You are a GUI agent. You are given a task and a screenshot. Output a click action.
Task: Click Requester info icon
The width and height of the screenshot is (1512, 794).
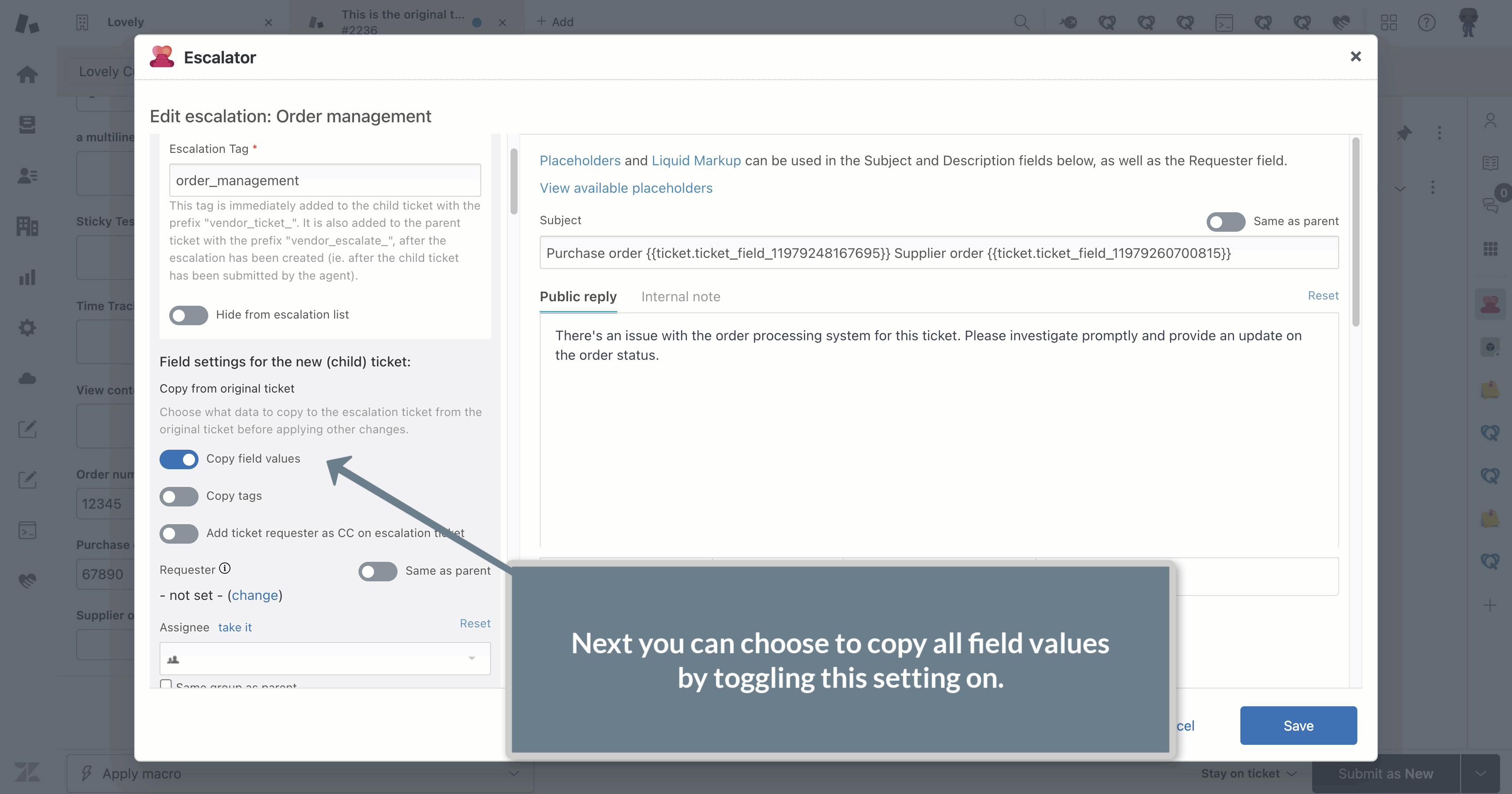coord(225,568)
